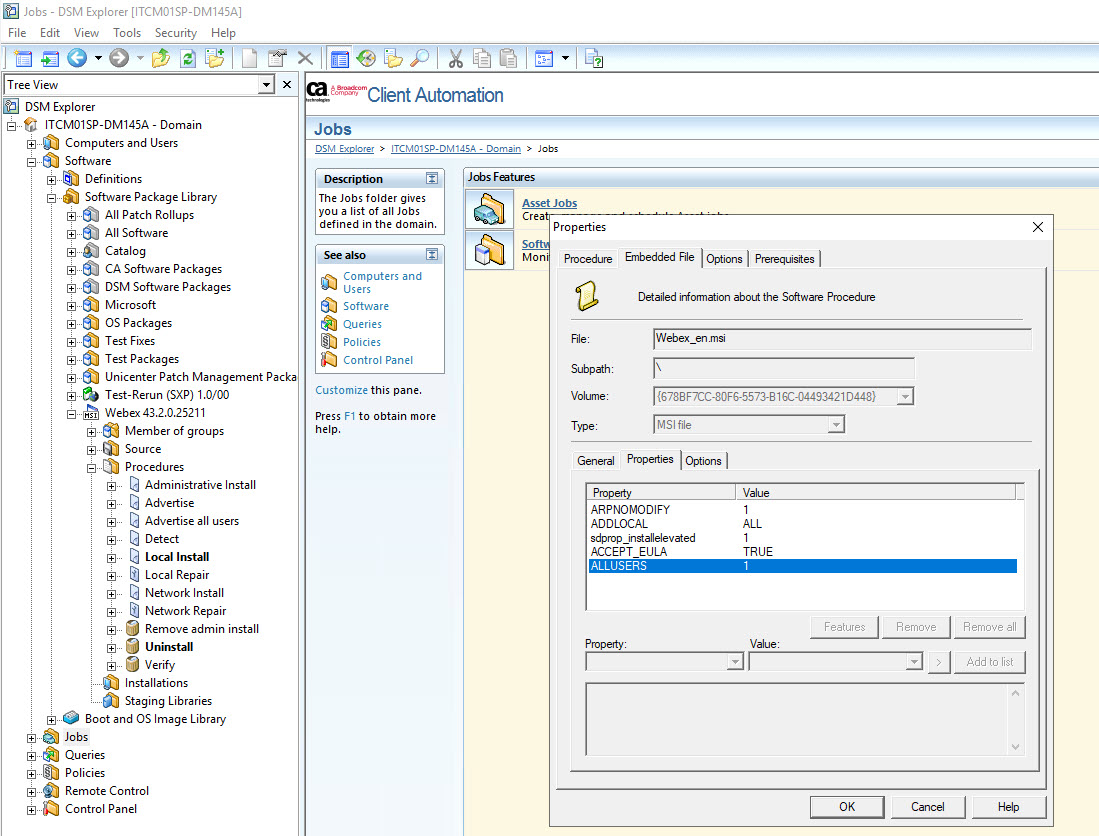
Task: Click the green Refresh icon in toolbar
Action: [x=188, y=58]
